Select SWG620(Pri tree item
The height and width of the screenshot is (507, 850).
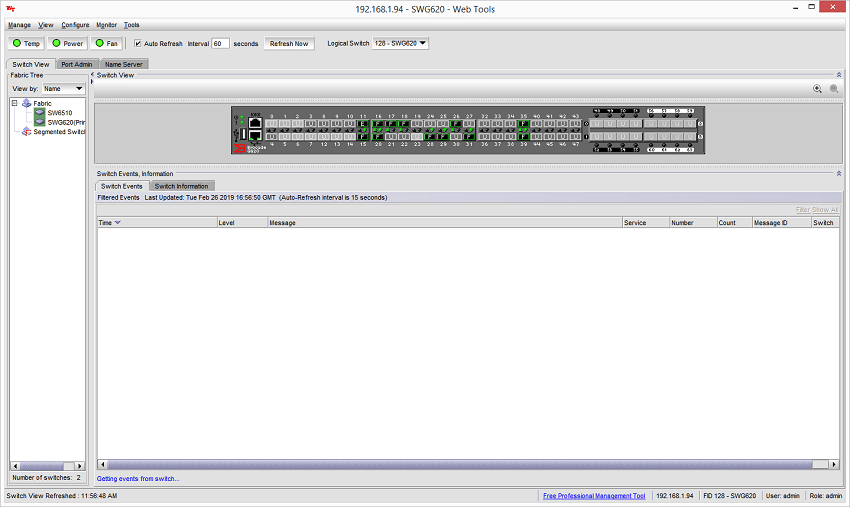click(66, 123)
